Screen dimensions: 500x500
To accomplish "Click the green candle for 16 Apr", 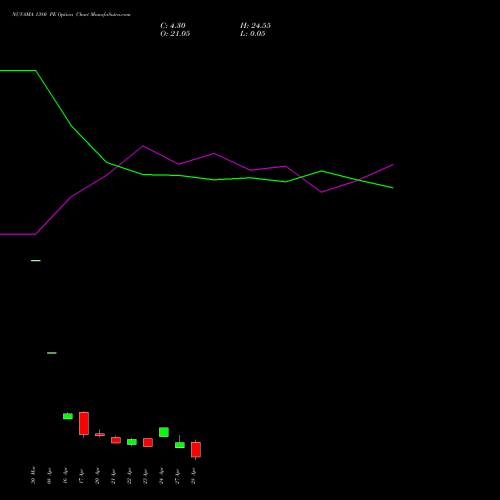I will (x=68, y=416).
